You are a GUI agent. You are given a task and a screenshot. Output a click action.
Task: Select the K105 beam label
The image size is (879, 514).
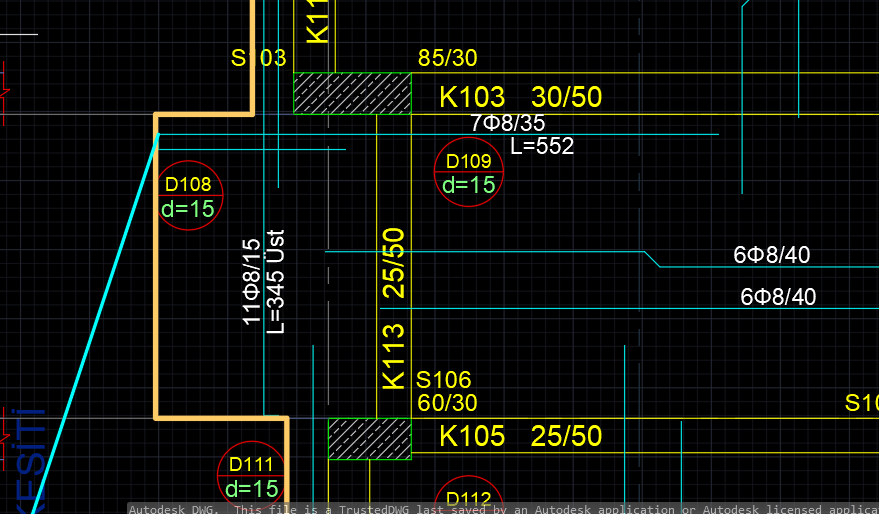(x=472, y=436)
